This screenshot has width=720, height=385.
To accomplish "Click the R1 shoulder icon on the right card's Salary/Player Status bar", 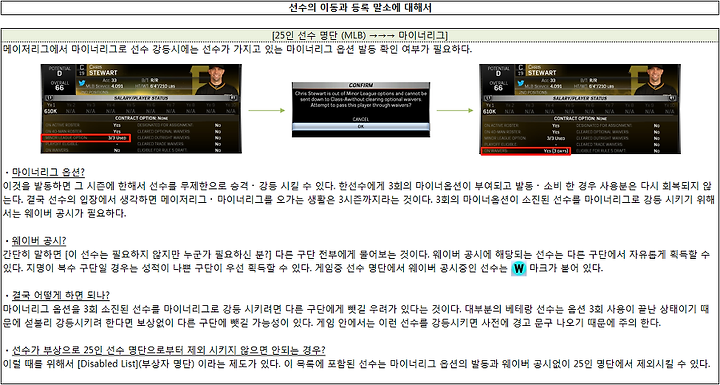I will pyautogui.click(x=672, y=98).
